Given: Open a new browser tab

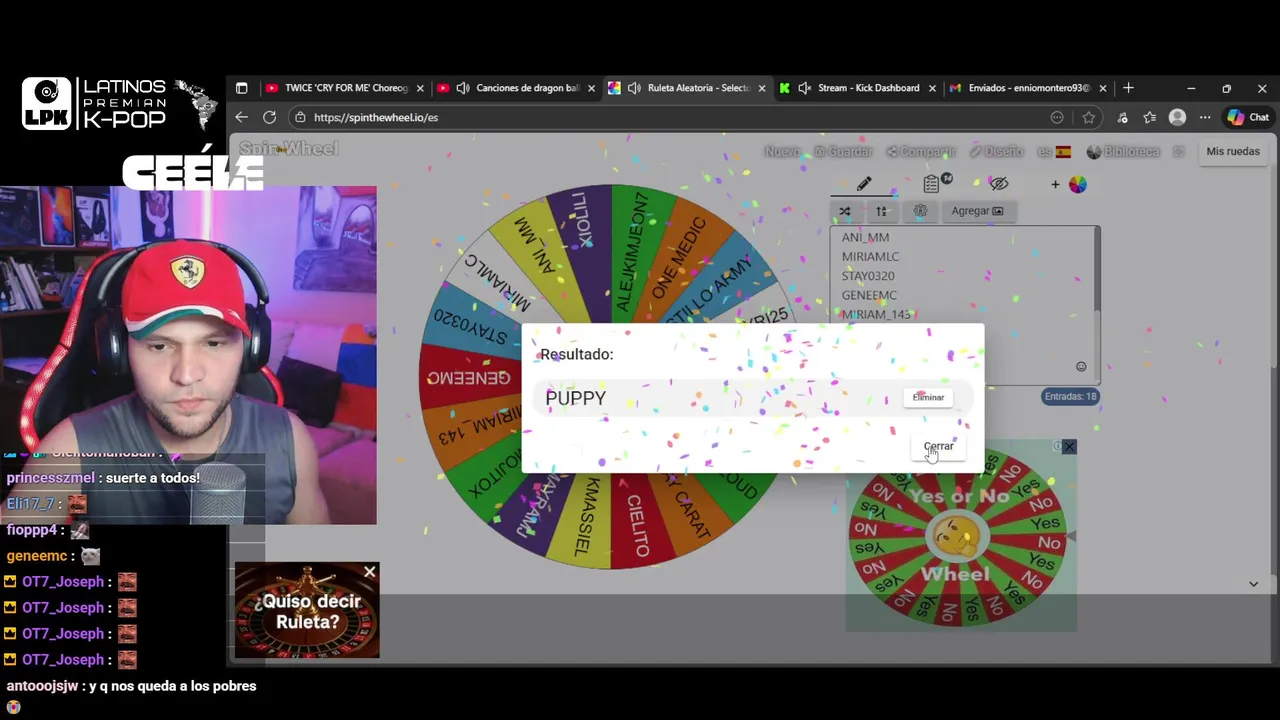Looking at the screenshot, I should pyautogui.click(x=1128, y=88).
